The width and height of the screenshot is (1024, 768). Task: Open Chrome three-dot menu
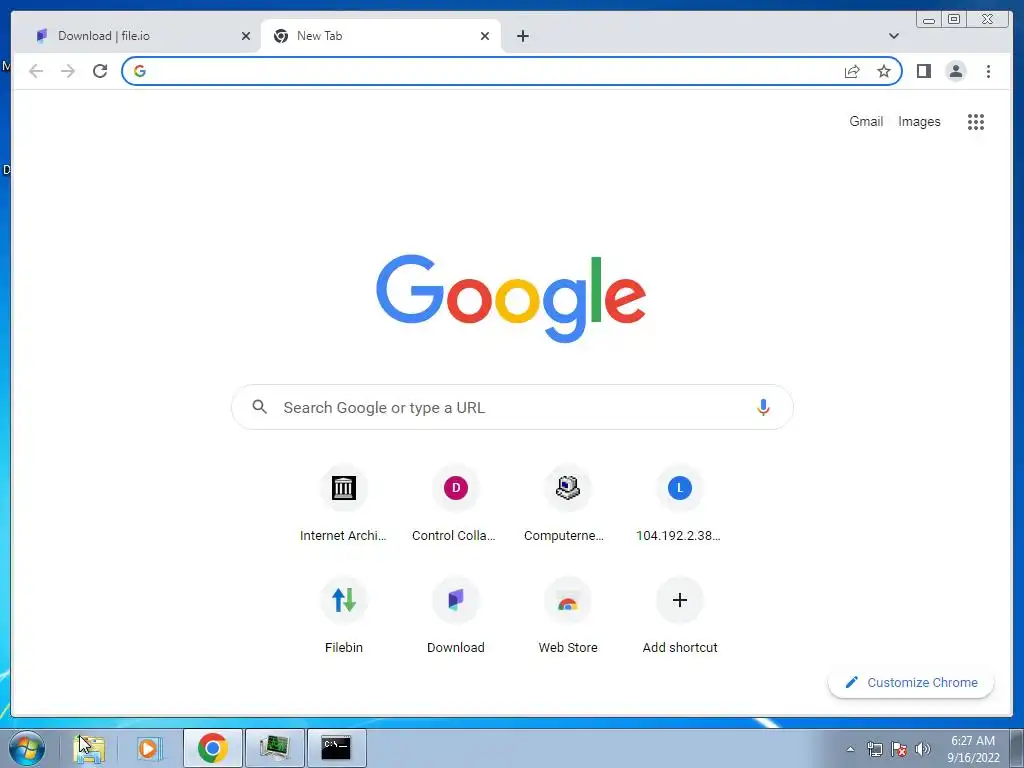(988, 71)
